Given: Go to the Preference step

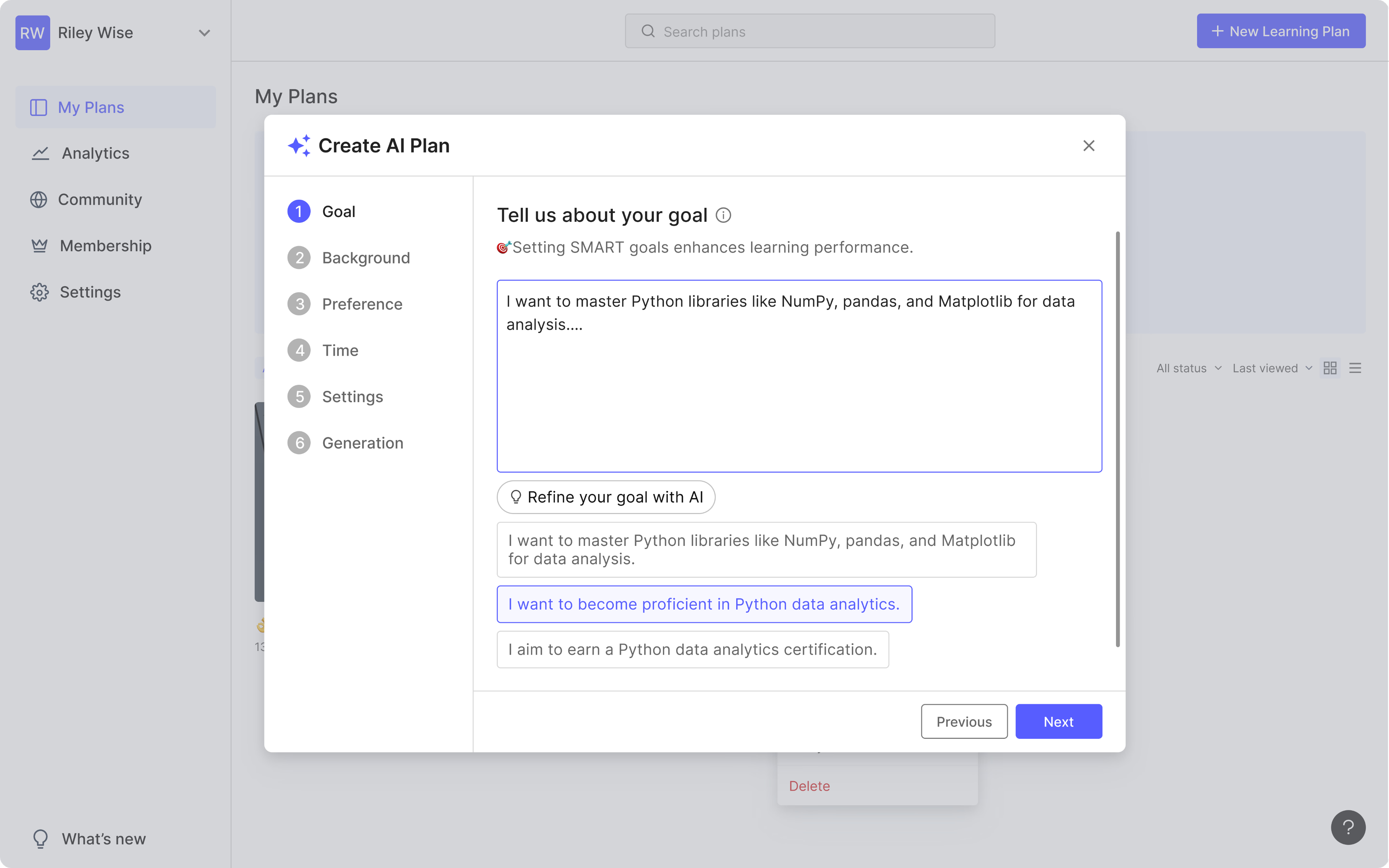Looking at the screenshot, I should (345, 304).
